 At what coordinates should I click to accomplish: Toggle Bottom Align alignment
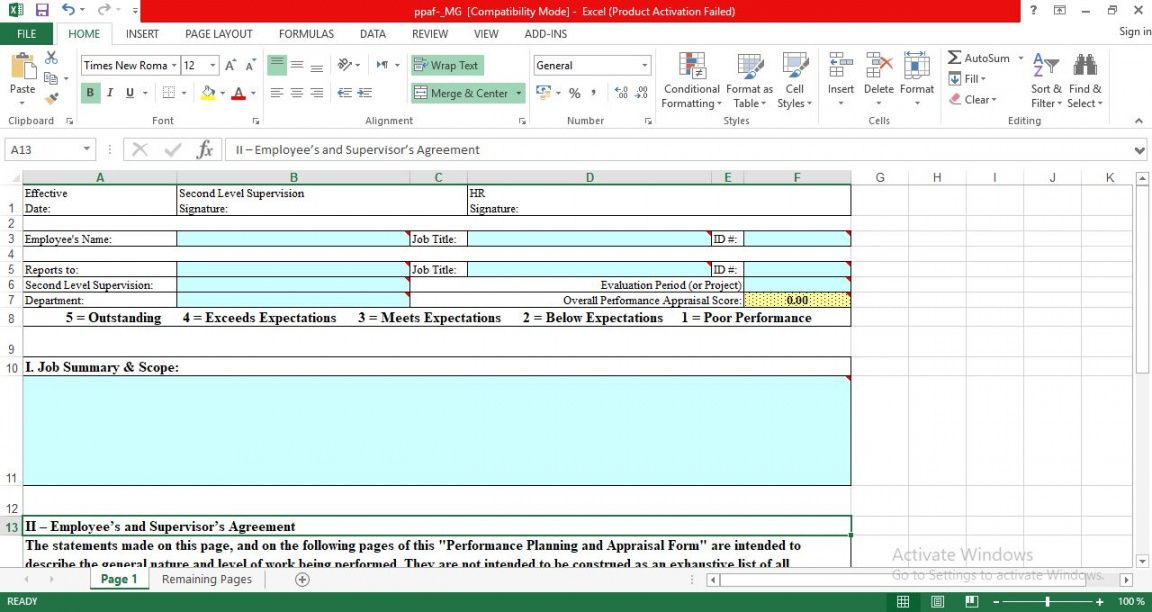click(x=317, y=65)
